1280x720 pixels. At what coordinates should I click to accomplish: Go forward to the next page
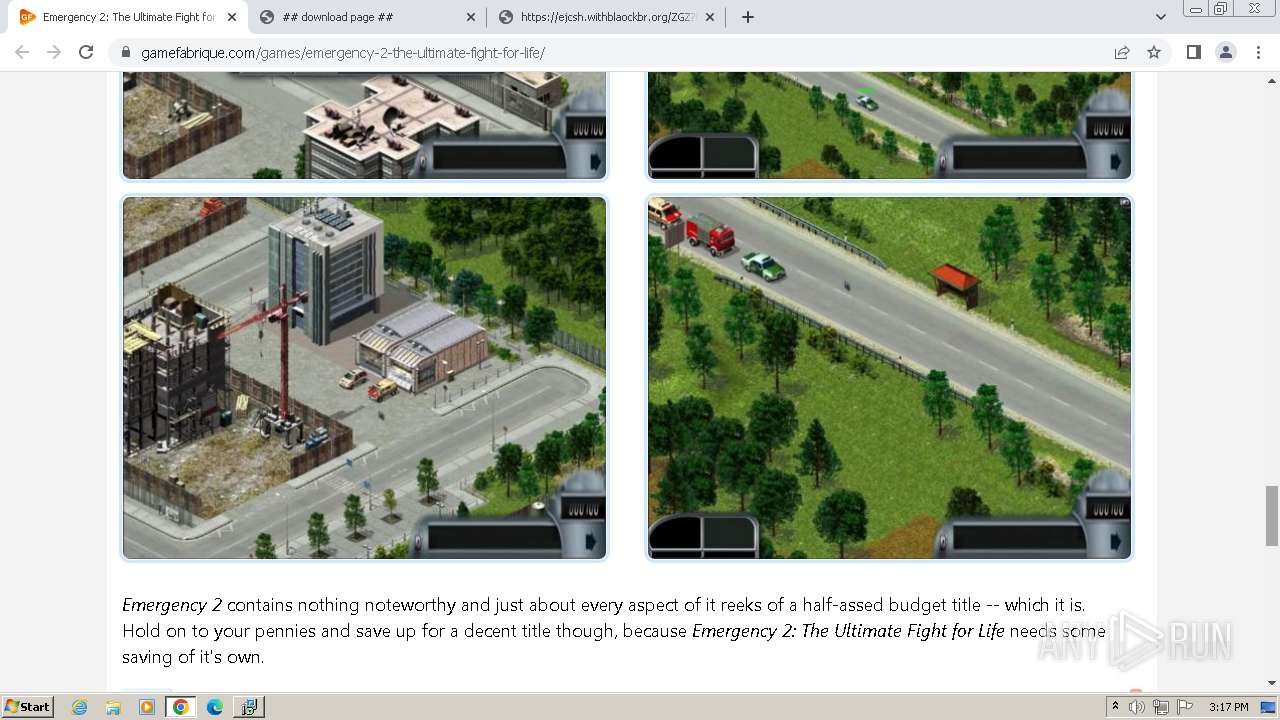point(54,52)
